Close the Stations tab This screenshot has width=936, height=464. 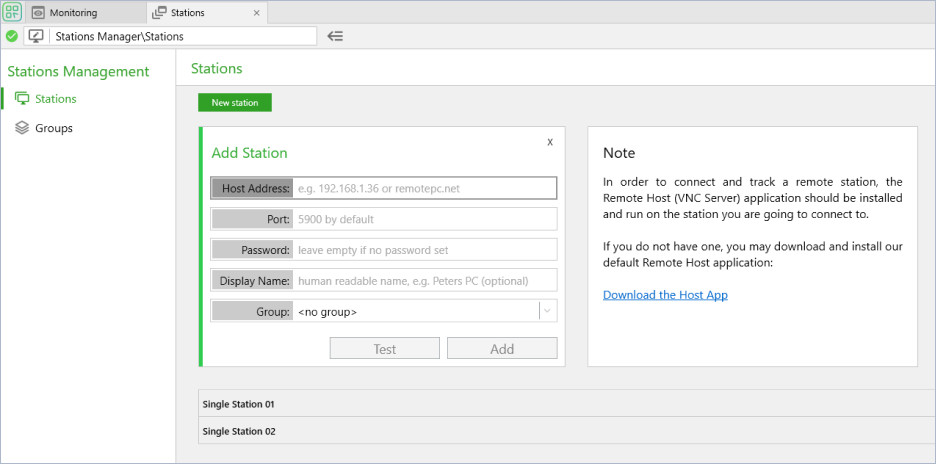click(256, 13)
